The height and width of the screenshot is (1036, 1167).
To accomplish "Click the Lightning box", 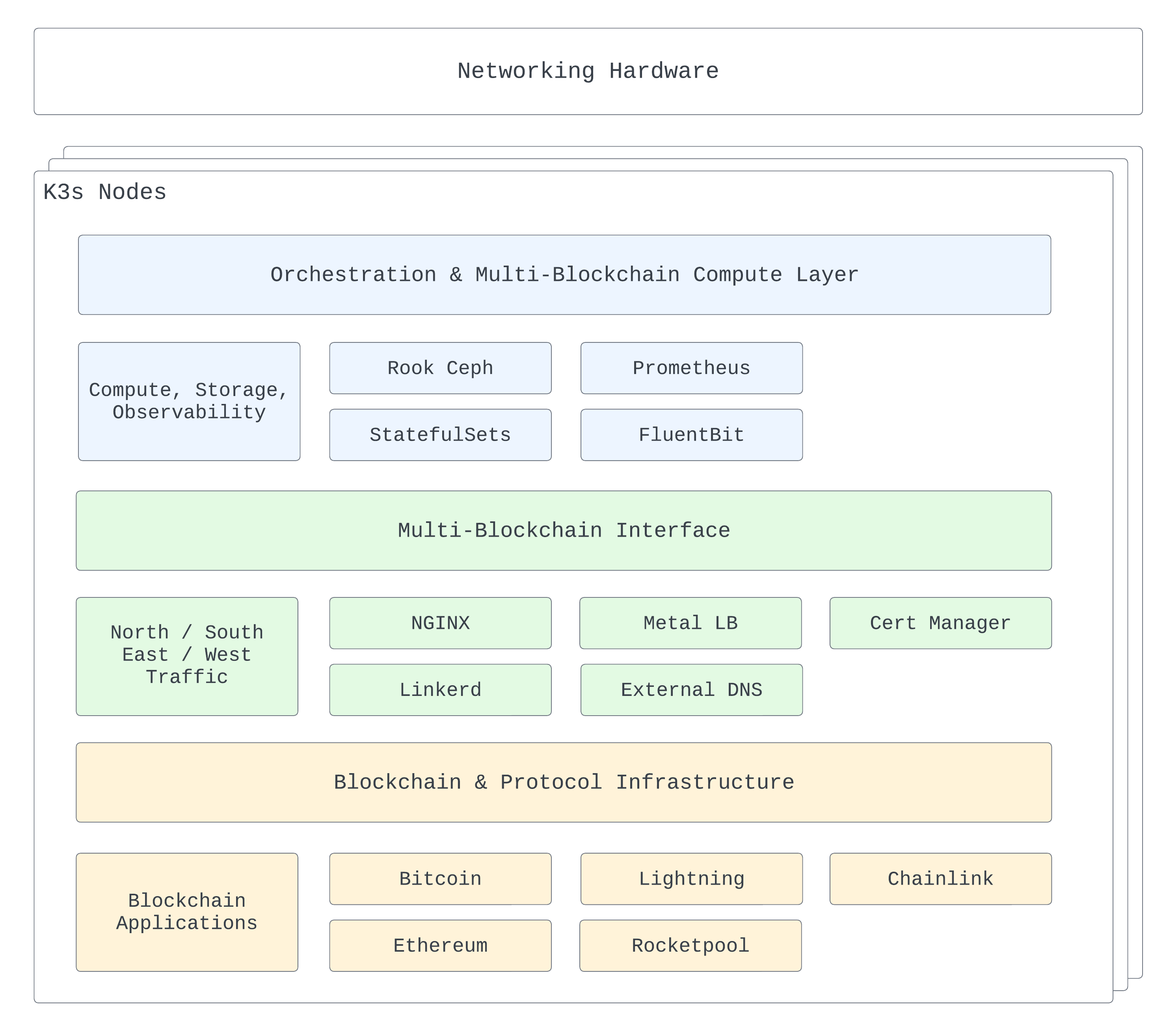I will 691,879.
